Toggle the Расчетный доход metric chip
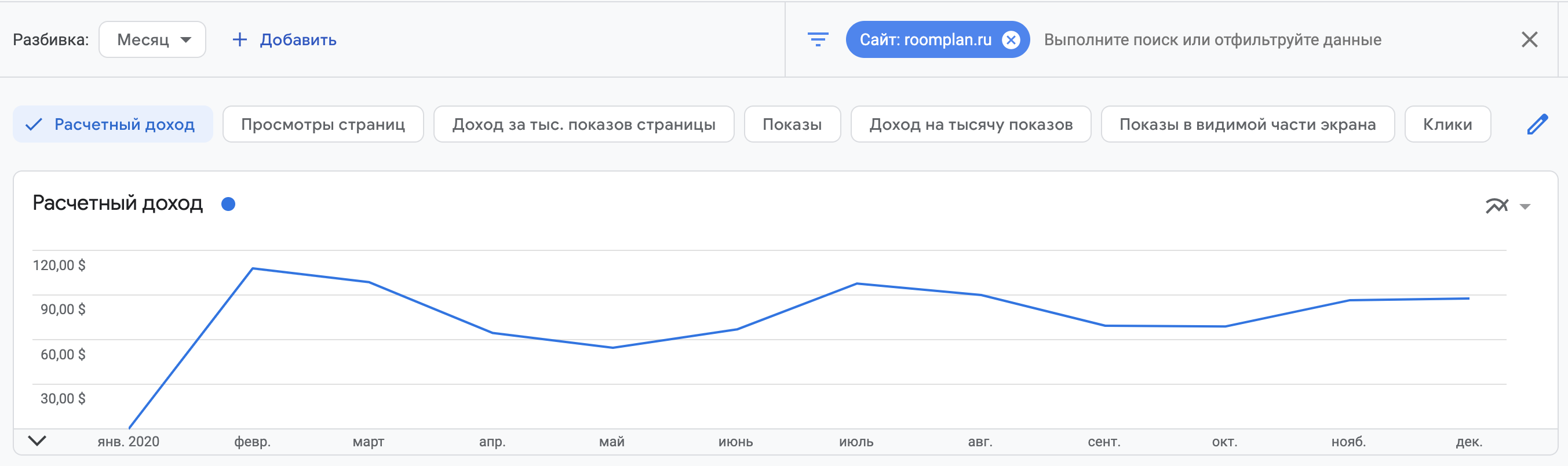 pyautogui.click(x=112, y=124)
